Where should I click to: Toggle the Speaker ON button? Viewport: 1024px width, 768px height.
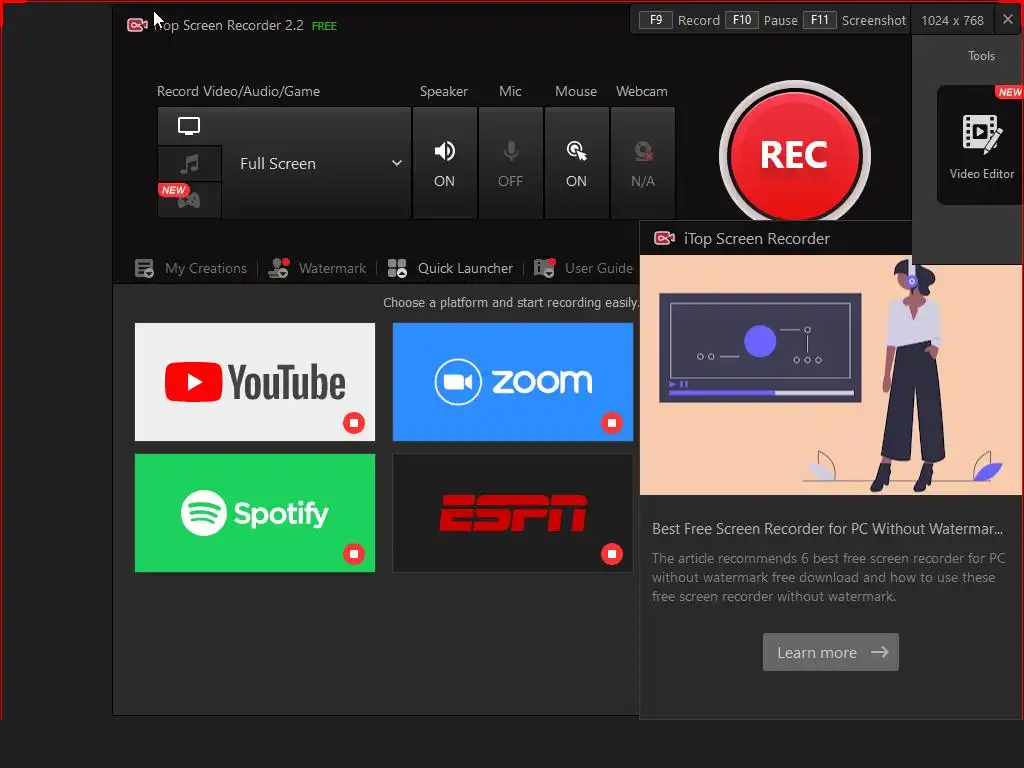[x=445, y=163]
